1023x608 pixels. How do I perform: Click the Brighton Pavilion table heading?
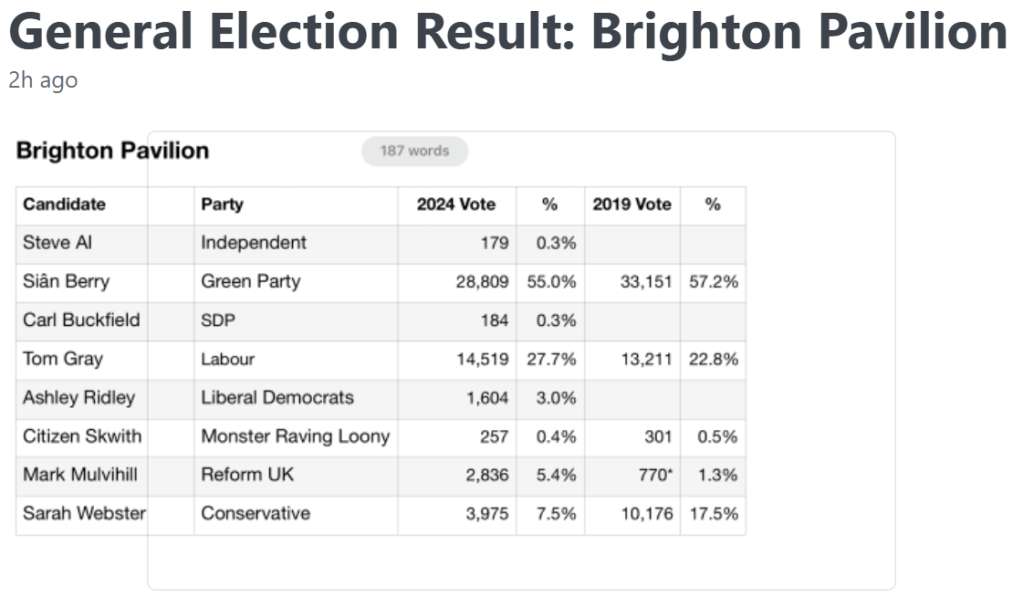tap(112, 151)
